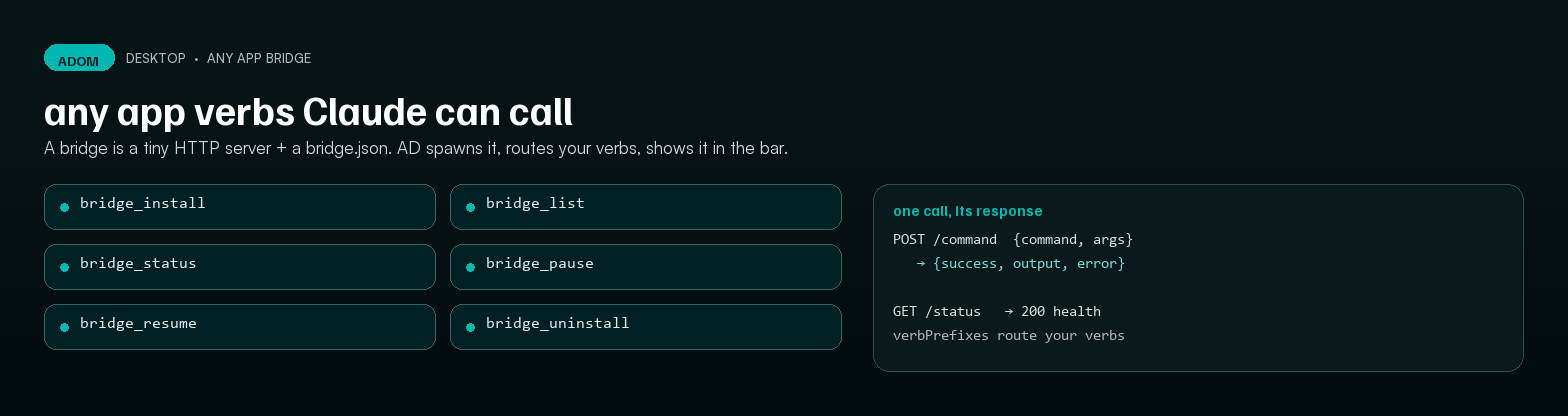Click the ADOM badge
The width and height of the screenshot is (1568, 416).
click(x=79, y=58)
